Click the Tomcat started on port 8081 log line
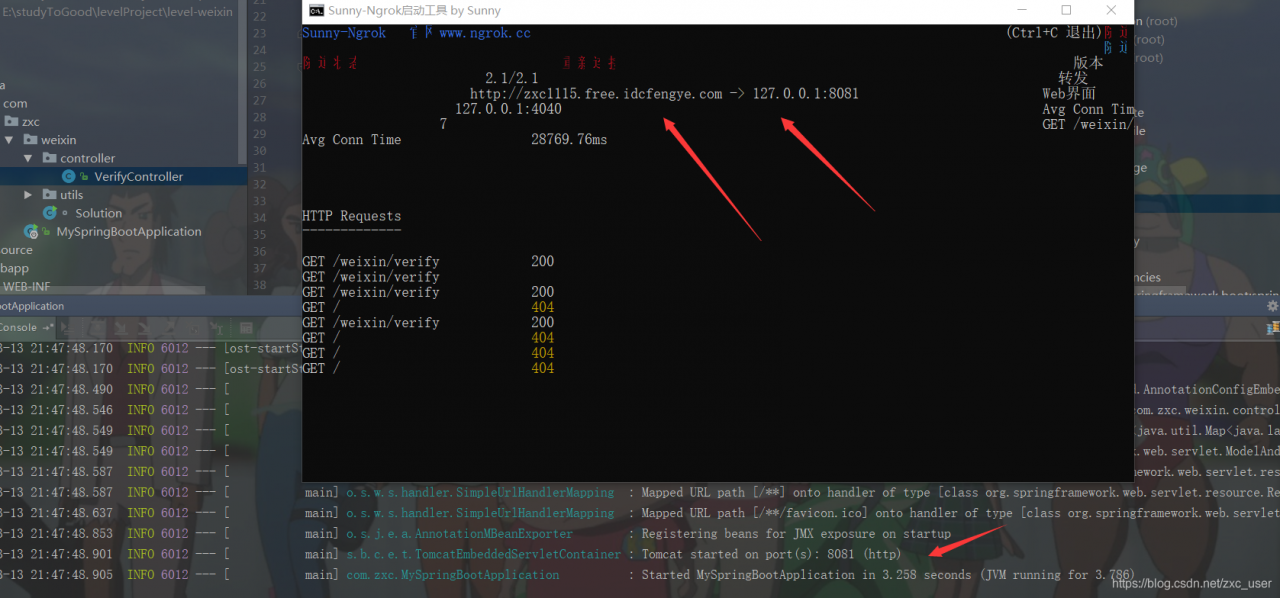Viewport: 1280px width, 598px height. [771, 554]
